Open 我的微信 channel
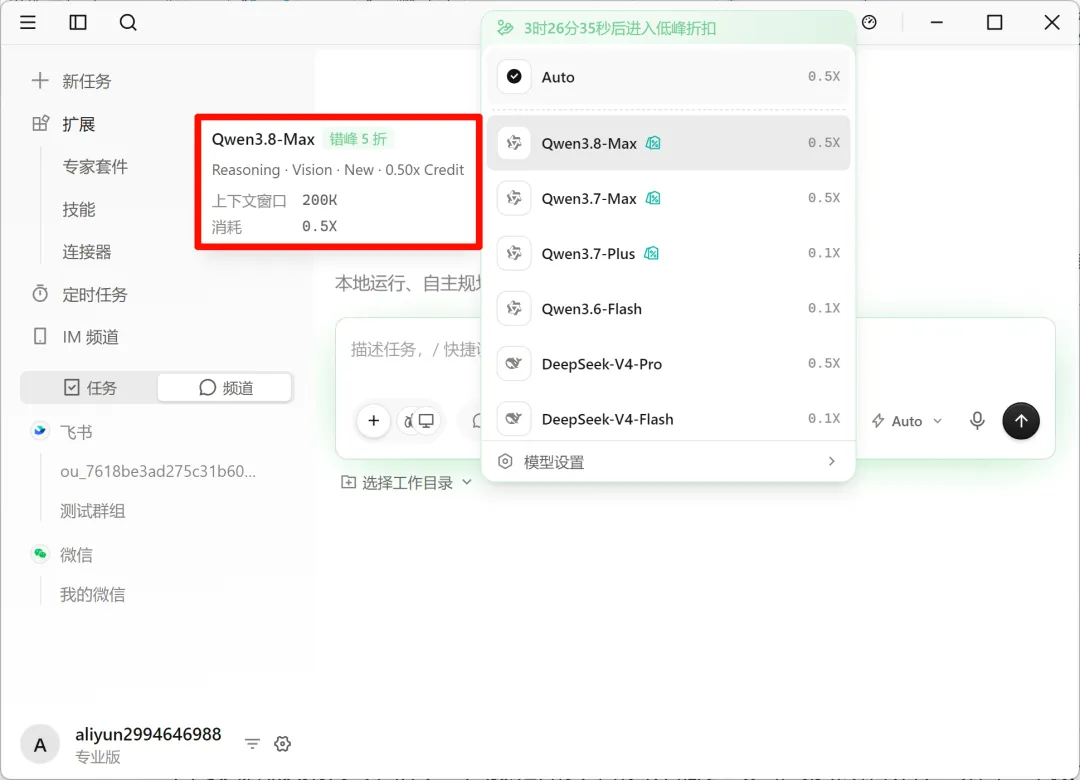This screenshot has width=1080, height=780. 92,594
